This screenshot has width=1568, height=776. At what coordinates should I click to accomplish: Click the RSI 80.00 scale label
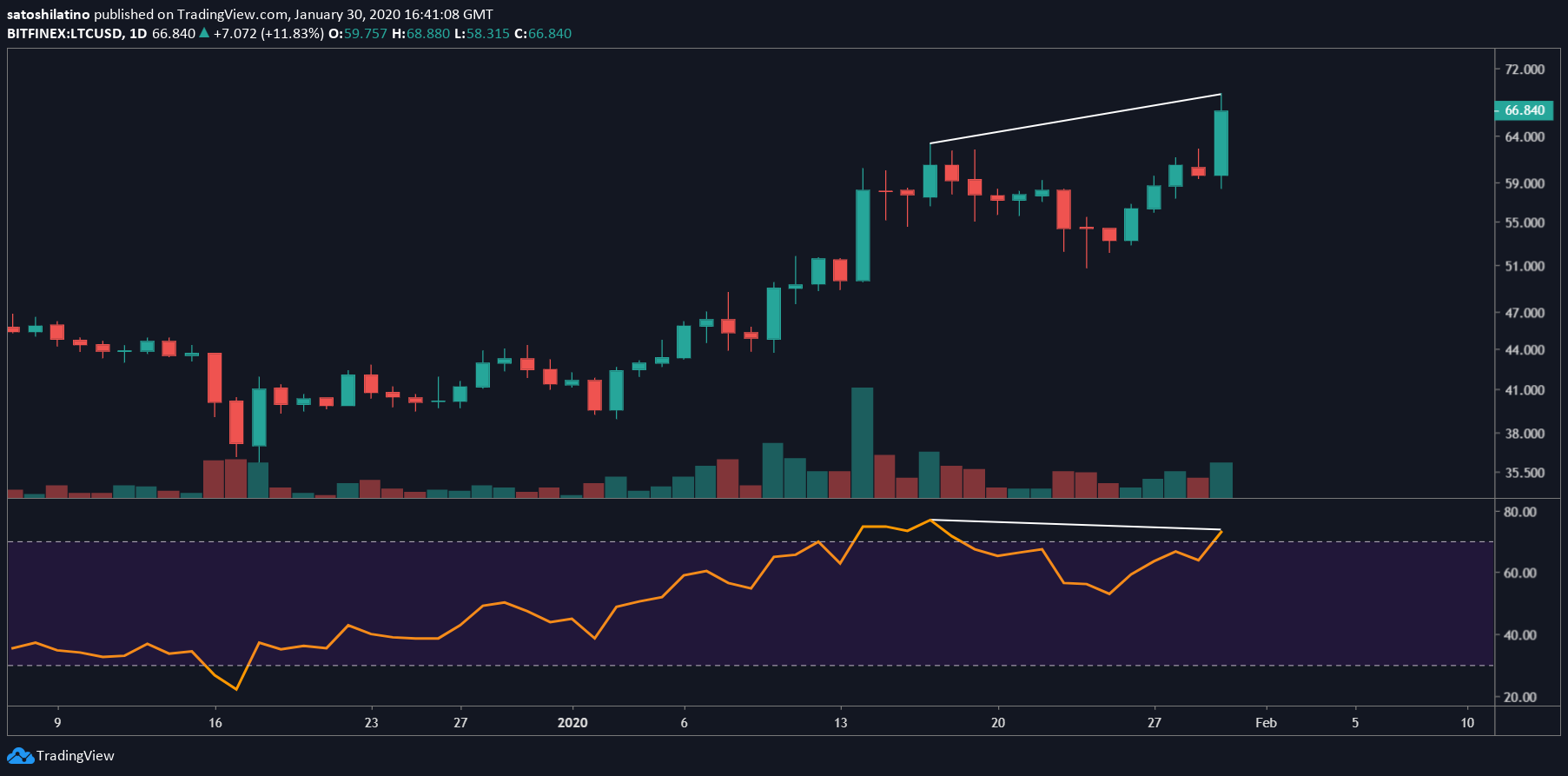pos(1520,512)
